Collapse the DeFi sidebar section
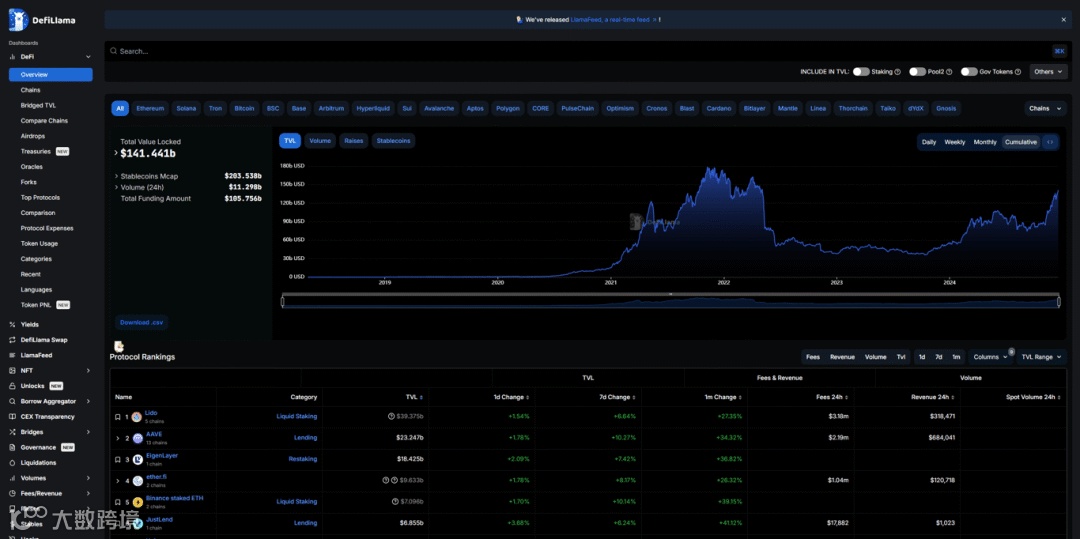The width and height of the screenshot is (1080, 539). coord(88,56)
